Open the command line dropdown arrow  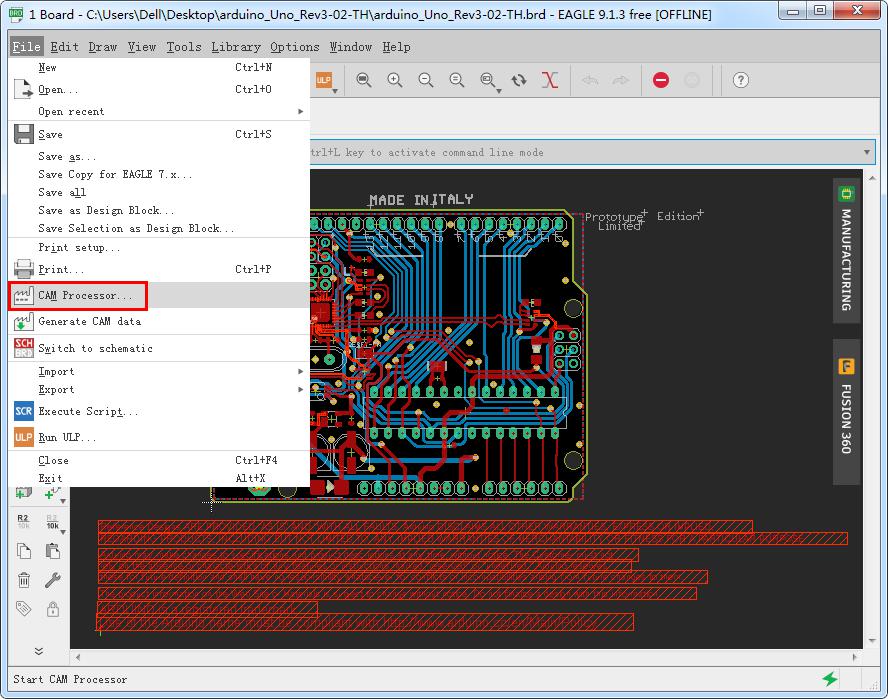[866, 151]
